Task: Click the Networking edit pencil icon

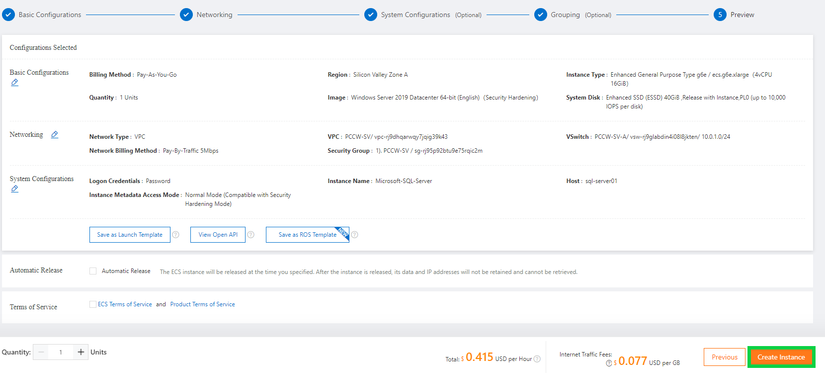Action: 54,135
